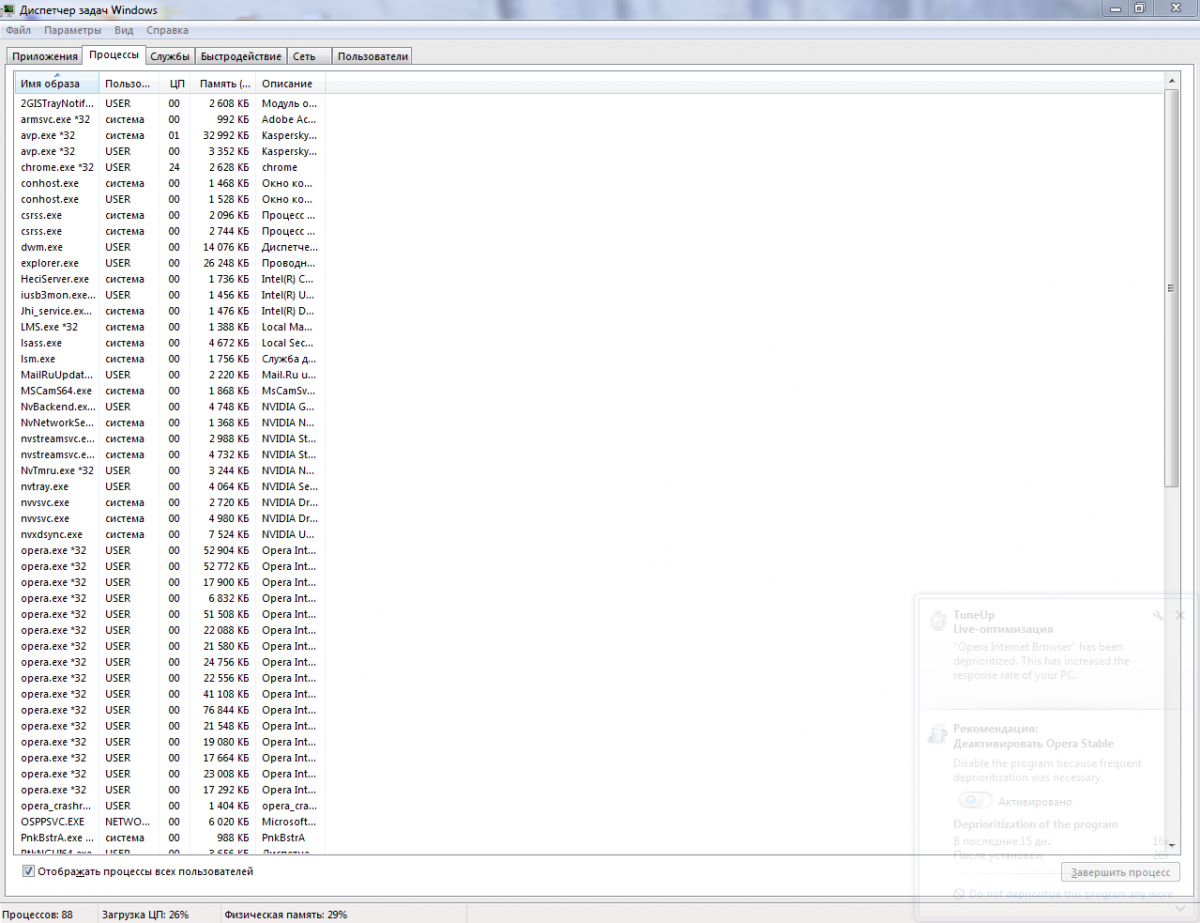Open the Параметры menu
The image size is (1200, 923).
73,31
